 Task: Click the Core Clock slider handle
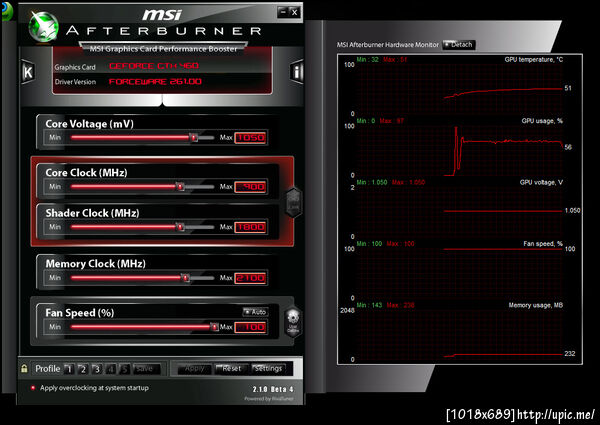click(x=180, y=187)
